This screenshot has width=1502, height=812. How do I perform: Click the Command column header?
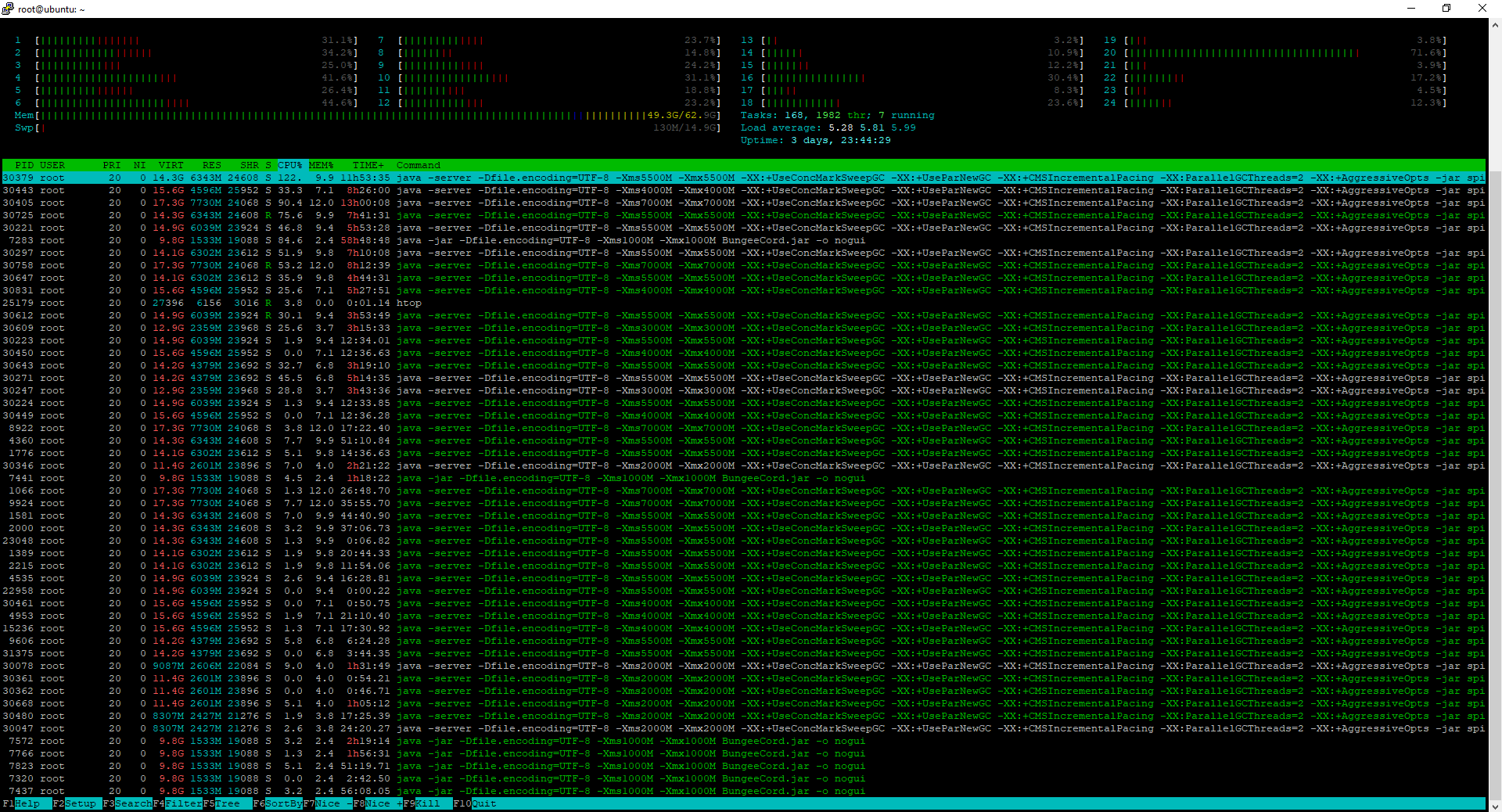419,165
